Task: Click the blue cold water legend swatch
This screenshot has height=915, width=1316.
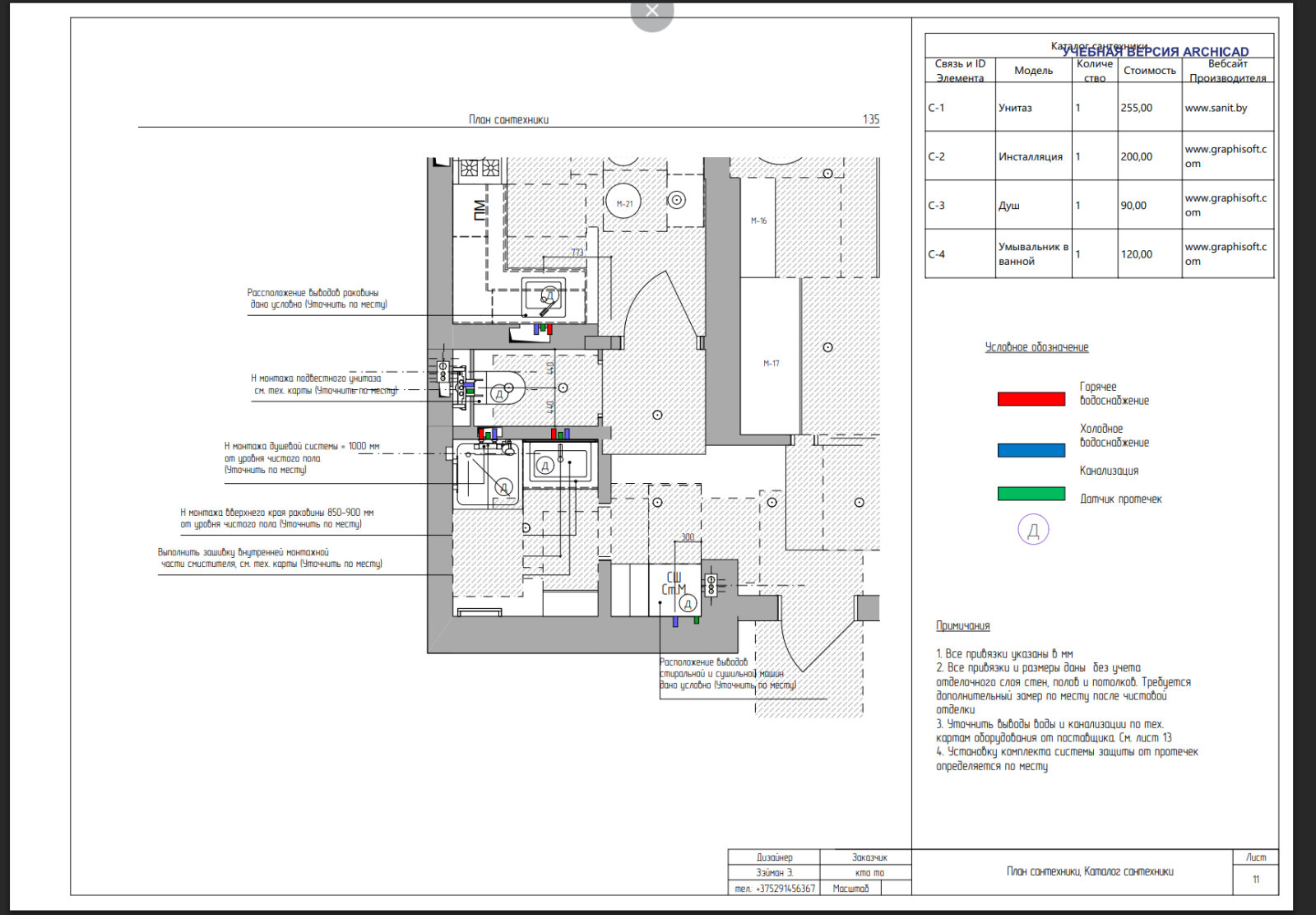Action: pyautogui.click(x=1031, y=450)
